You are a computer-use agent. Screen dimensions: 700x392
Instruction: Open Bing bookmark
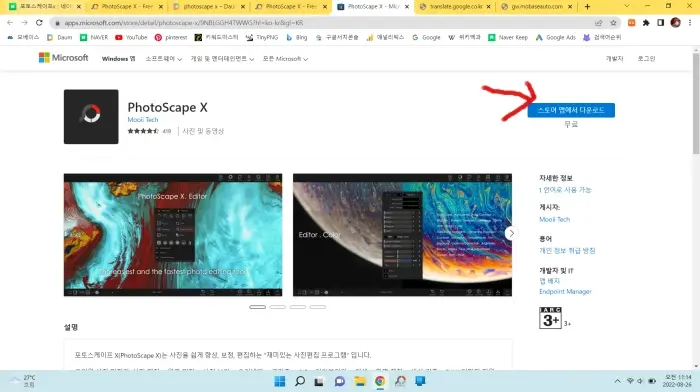pyautogui.click(x=297, y=38)
